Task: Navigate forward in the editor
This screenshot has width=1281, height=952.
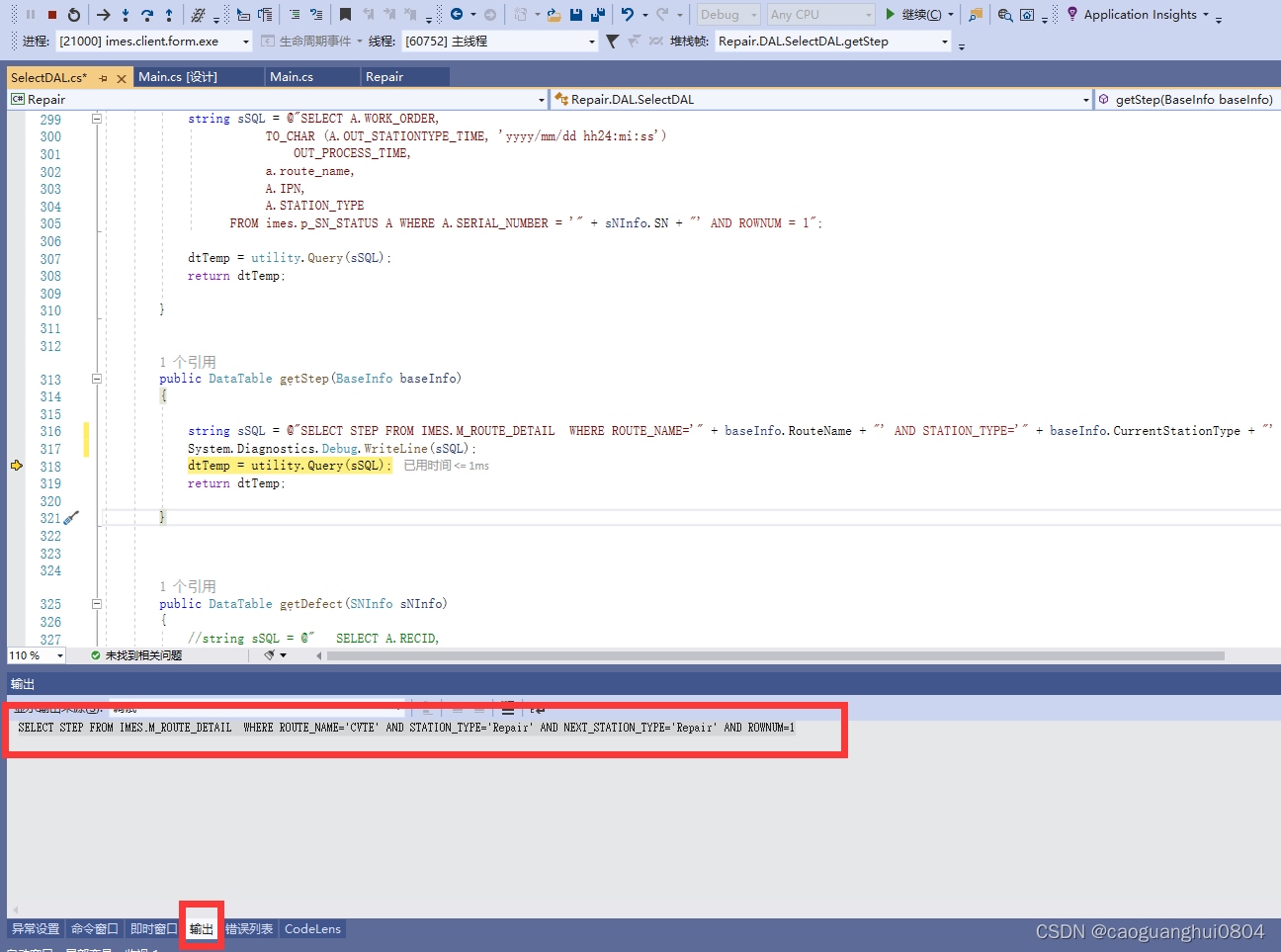Action: [x=490, y=15]
